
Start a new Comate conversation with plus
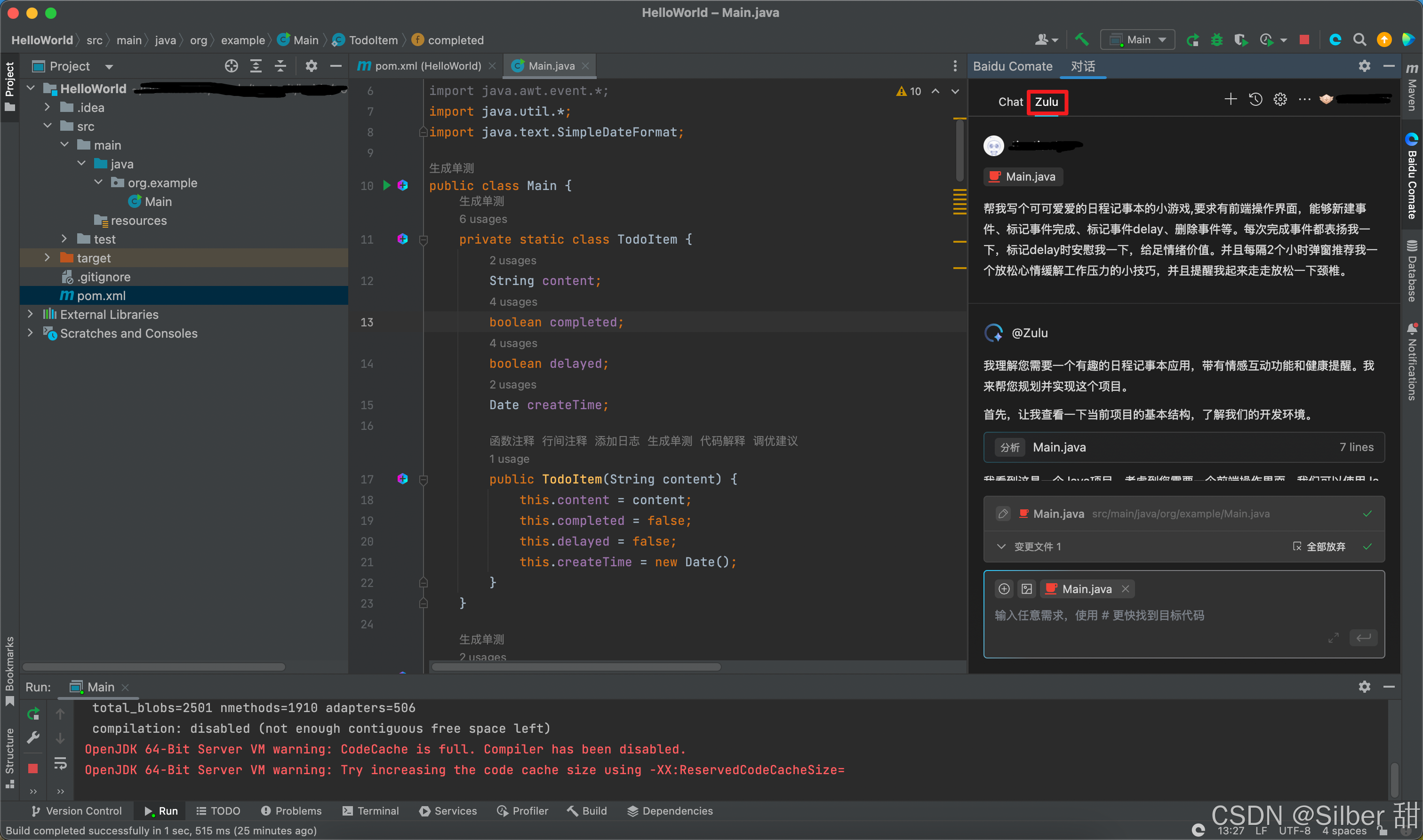[x=1230, y=100]
